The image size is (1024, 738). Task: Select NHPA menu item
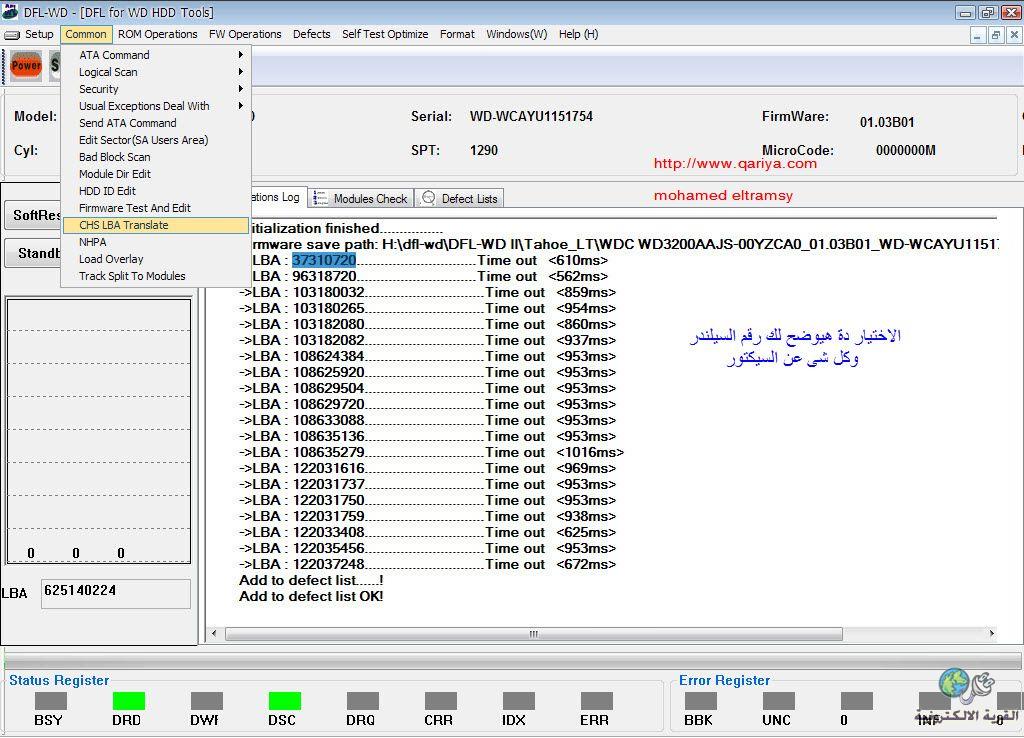click(155, 242)
